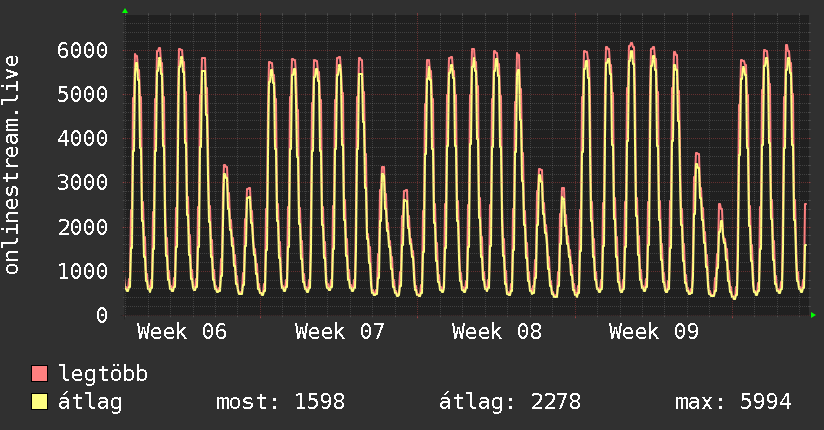Click the "átlag: 2278" statistic
Viewport: 824px width, 430px height.
pyautogui.click(x=510, y=402)
